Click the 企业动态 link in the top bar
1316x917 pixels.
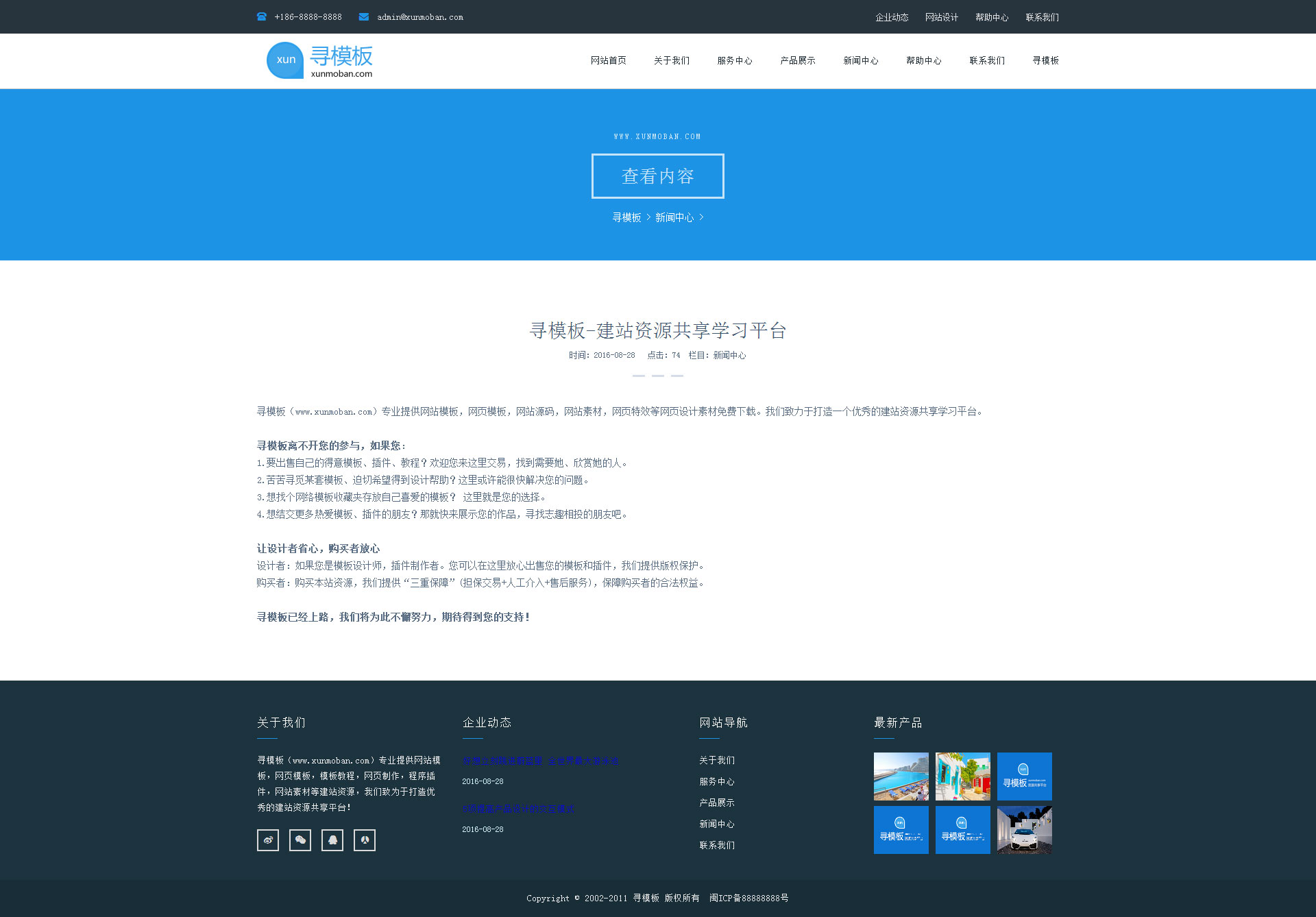click(x=891, y=17)
